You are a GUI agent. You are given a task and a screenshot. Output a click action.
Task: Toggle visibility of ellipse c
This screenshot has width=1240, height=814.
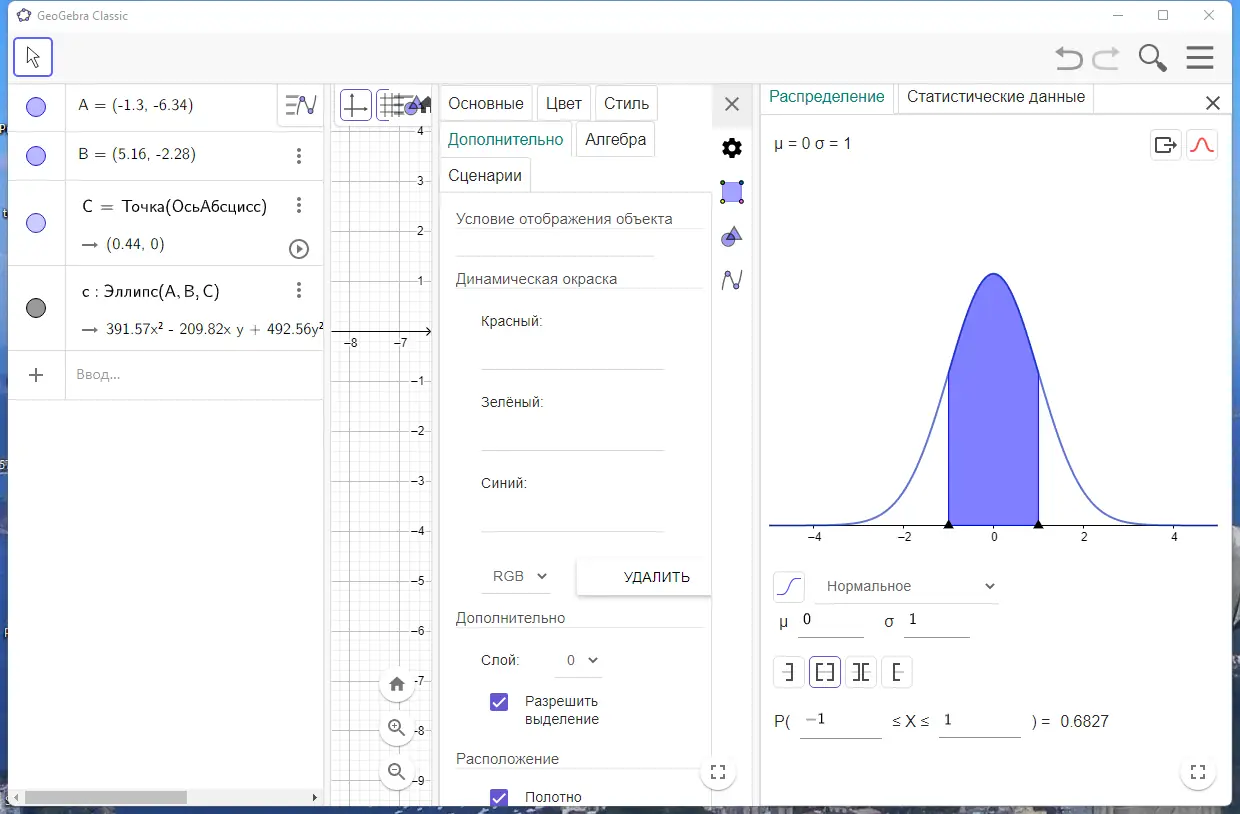click(x=36, y=308)
